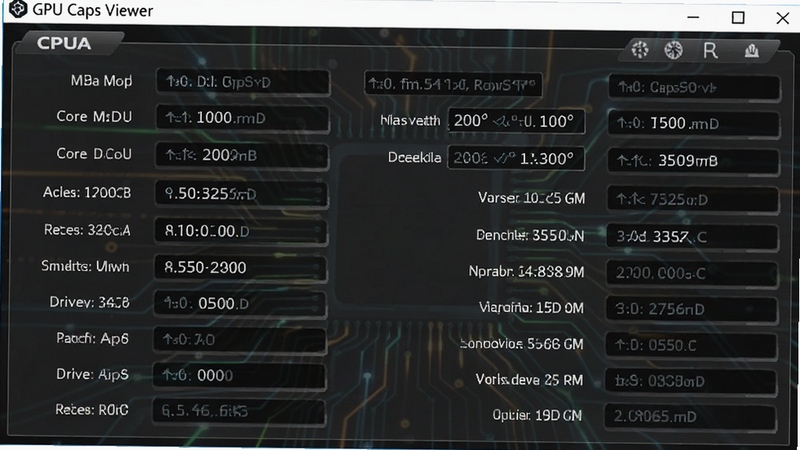800x450 pixels.
Task: Click the 'Vorls.deve 25 RM' label
Action: [529, 380]
